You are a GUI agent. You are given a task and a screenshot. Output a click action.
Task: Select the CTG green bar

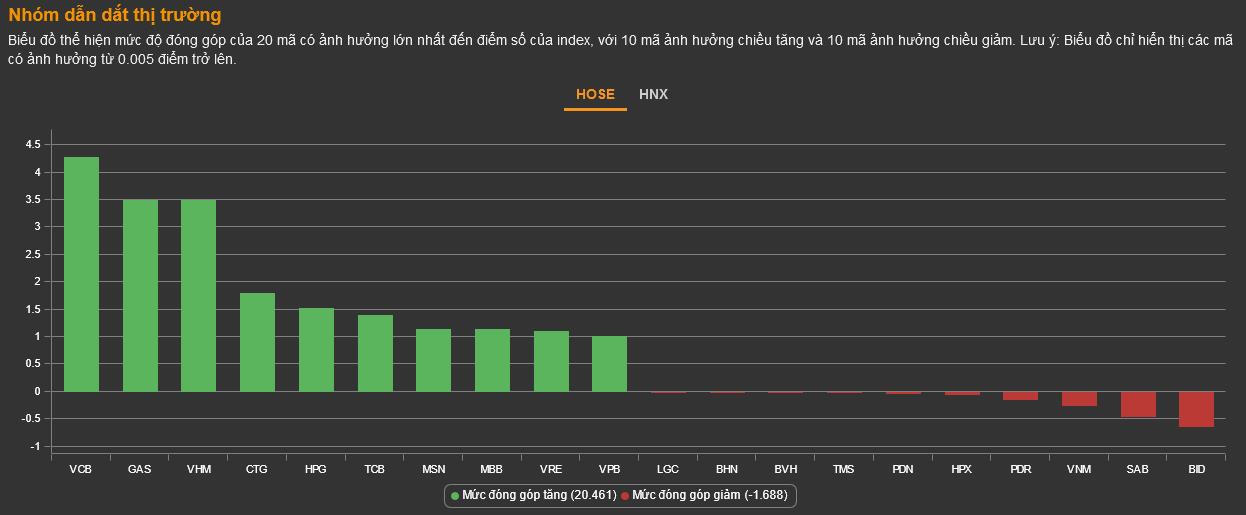coord(257,342)
